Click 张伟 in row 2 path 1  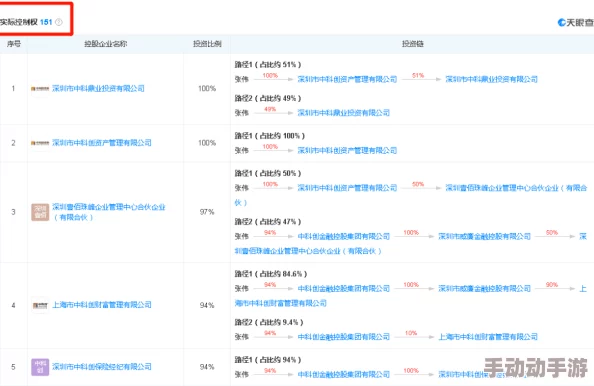click(x=241, y=150)
